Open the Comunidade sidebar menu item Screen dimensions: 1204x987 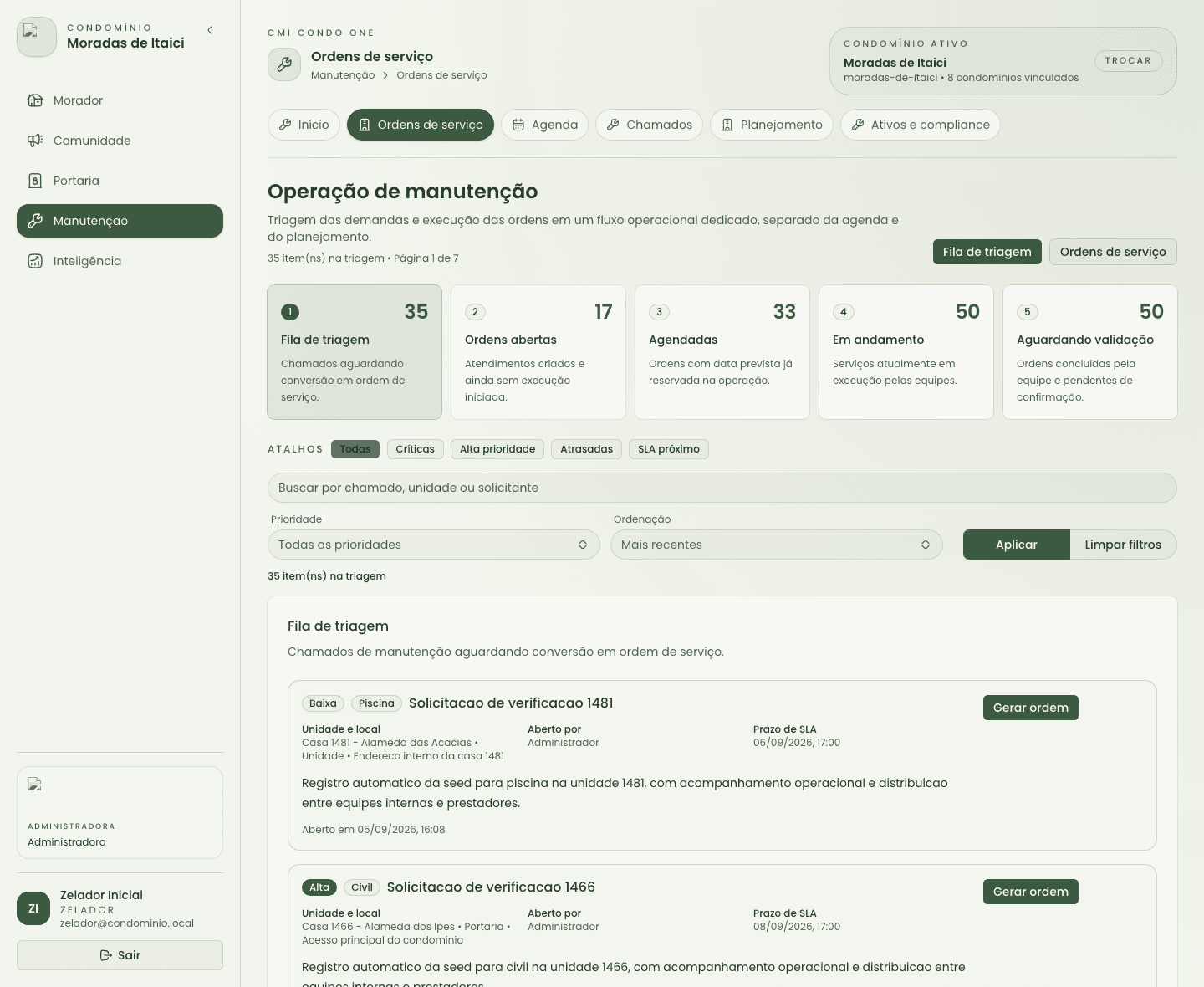pos(120,141)
